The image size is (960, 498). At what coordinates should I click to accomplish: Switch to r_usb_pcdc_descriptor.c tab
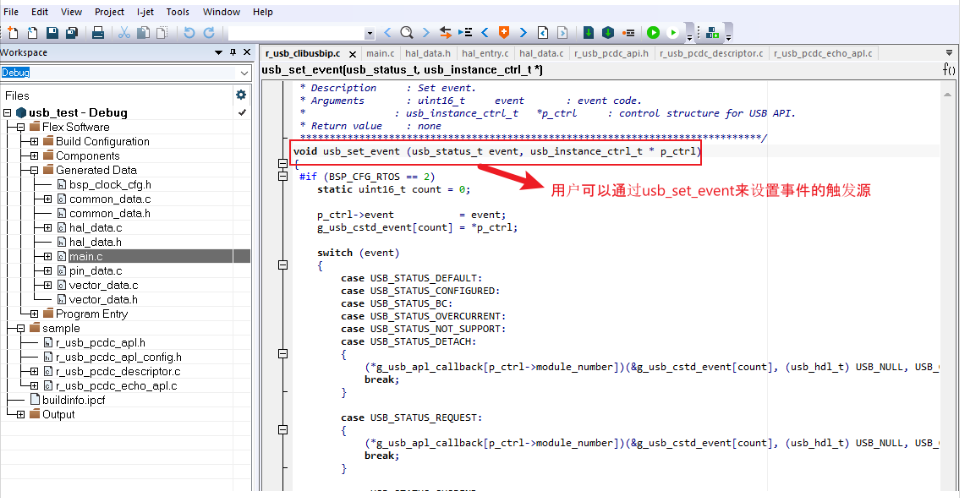[711, 53]
